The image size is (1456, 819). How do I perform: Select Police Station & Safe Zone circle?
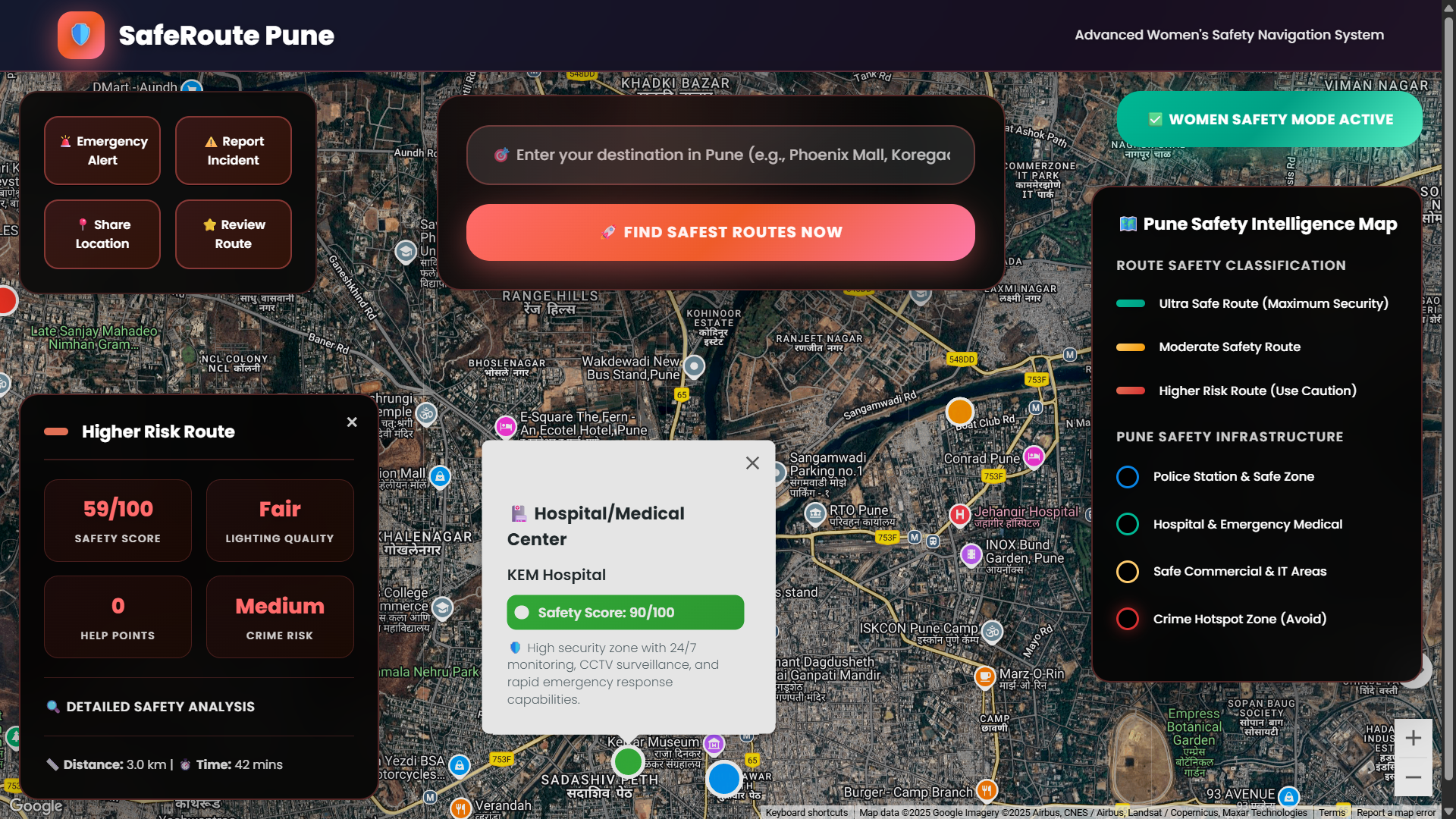(x=1128, y=477)
